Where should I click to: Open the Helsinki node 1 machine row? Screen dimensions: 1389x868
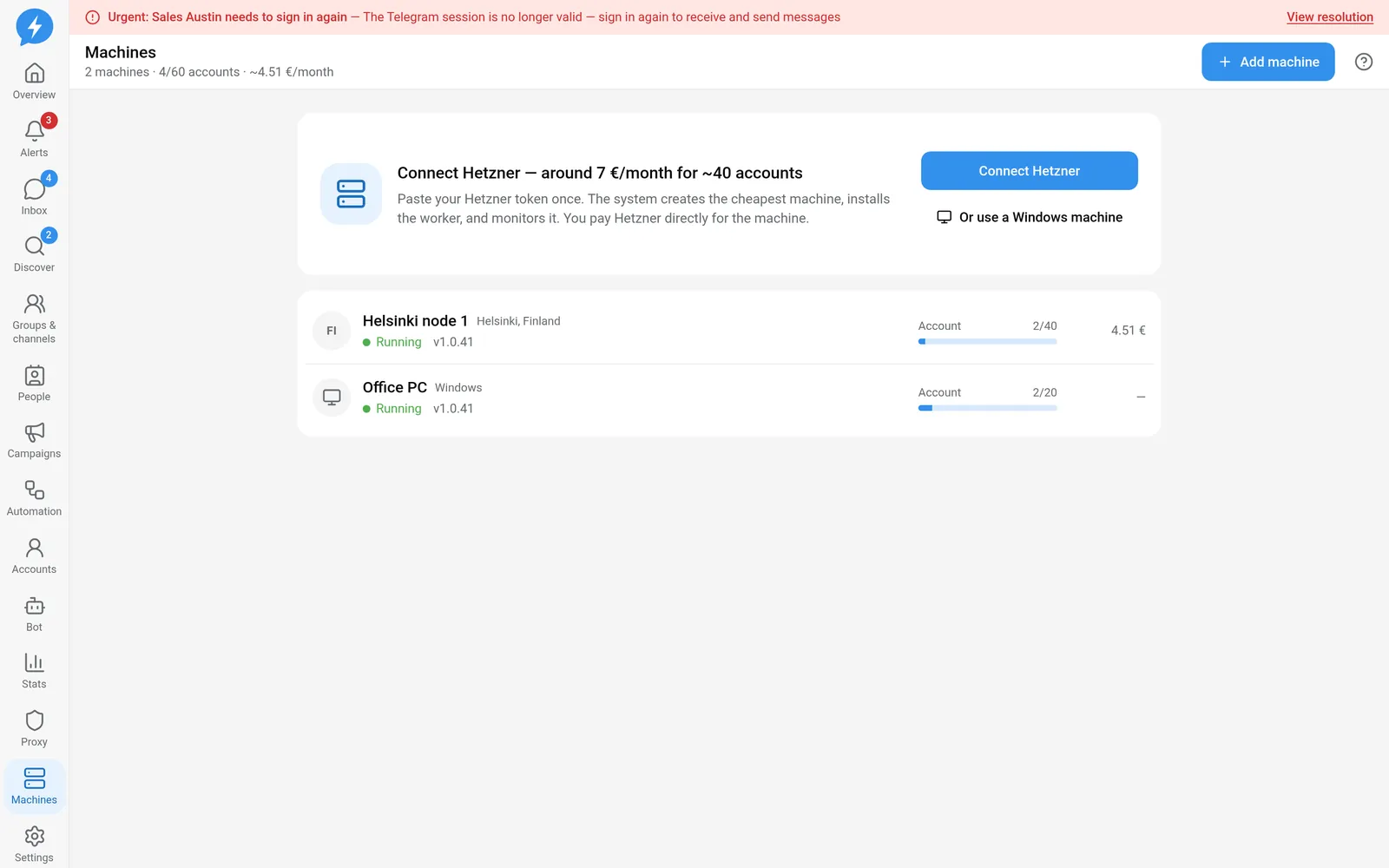pyautogui.click(x=729, y=331)
